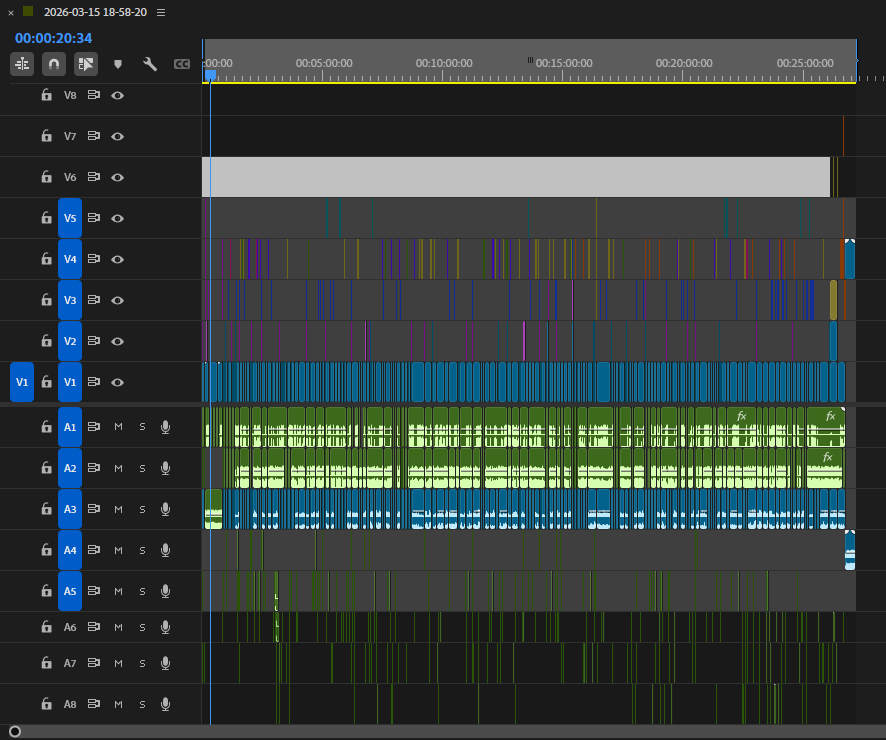This screenshot has width=886, height=740.
Task: Select green audio clip at A3 start
Action: (x=213, y=509)
